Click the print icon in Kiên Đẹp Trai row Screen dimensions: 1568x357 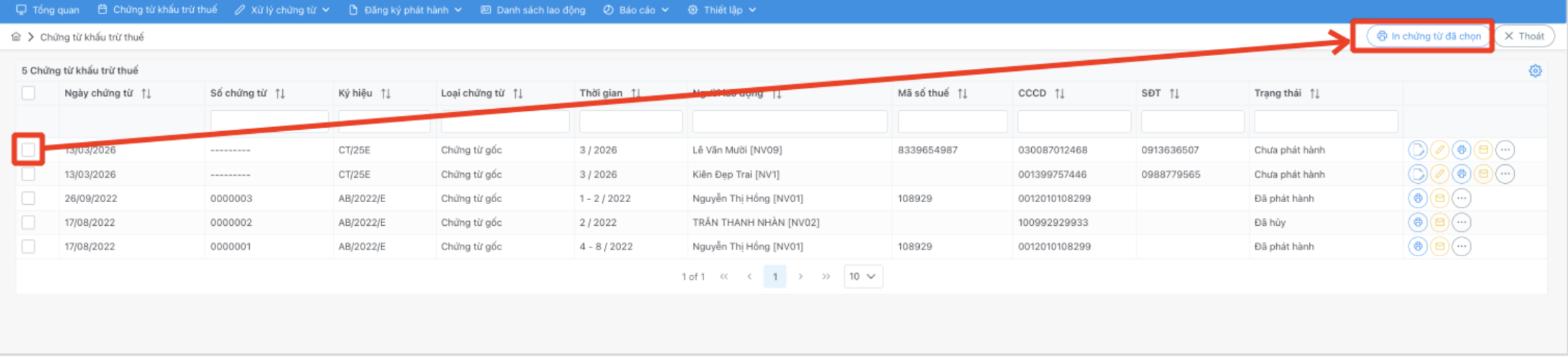tap(1461, 174)
